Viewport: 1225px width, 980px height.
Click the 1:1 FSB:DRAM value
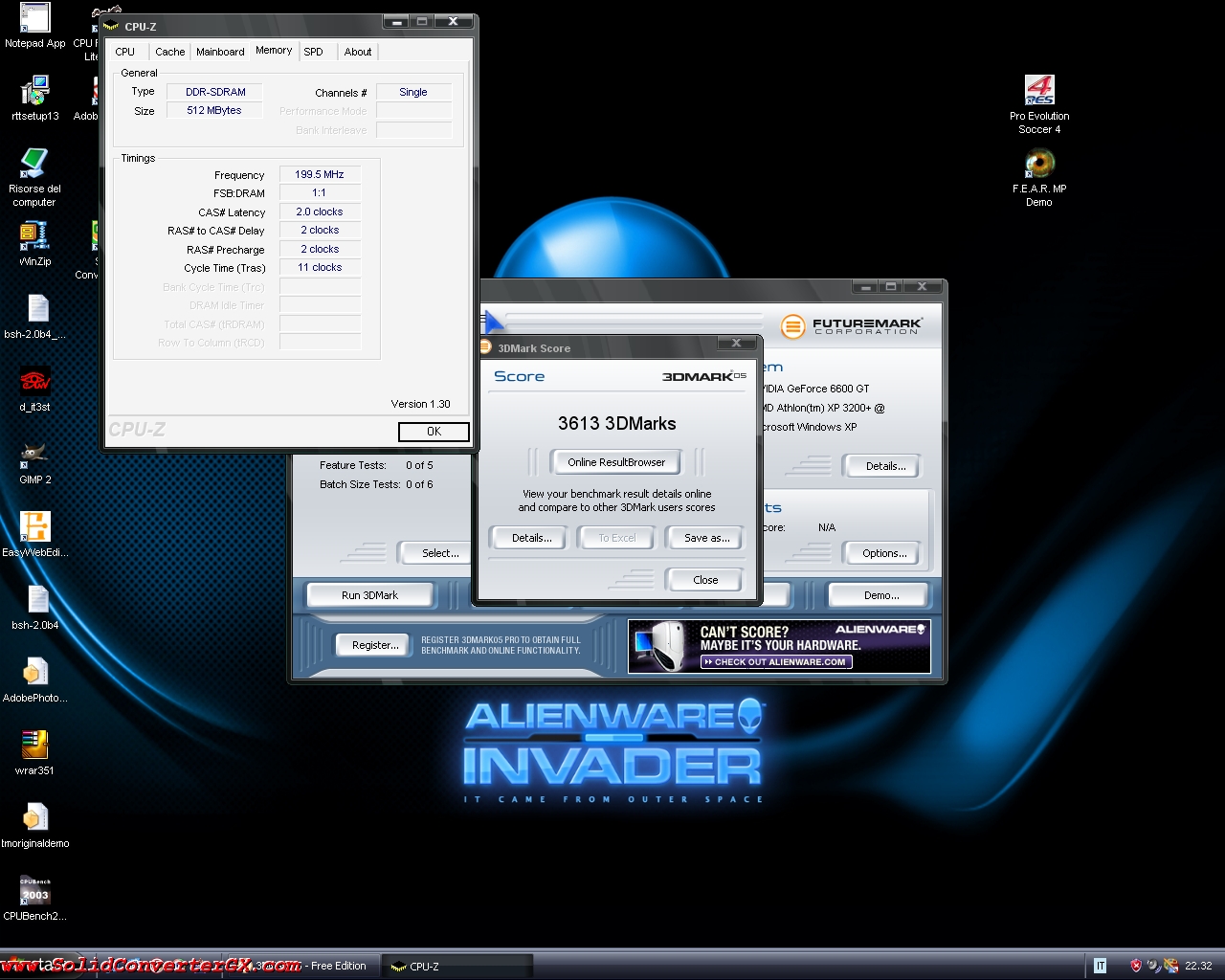320,192
